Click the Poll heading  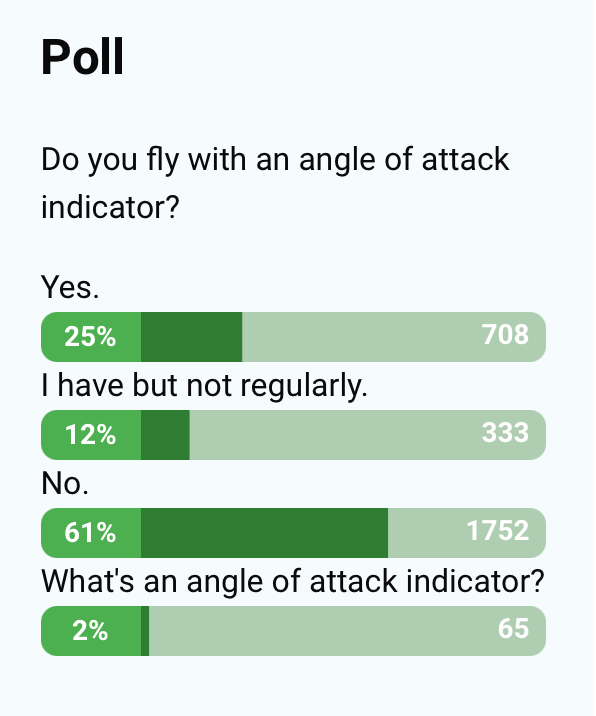click(x=82, y=57)
